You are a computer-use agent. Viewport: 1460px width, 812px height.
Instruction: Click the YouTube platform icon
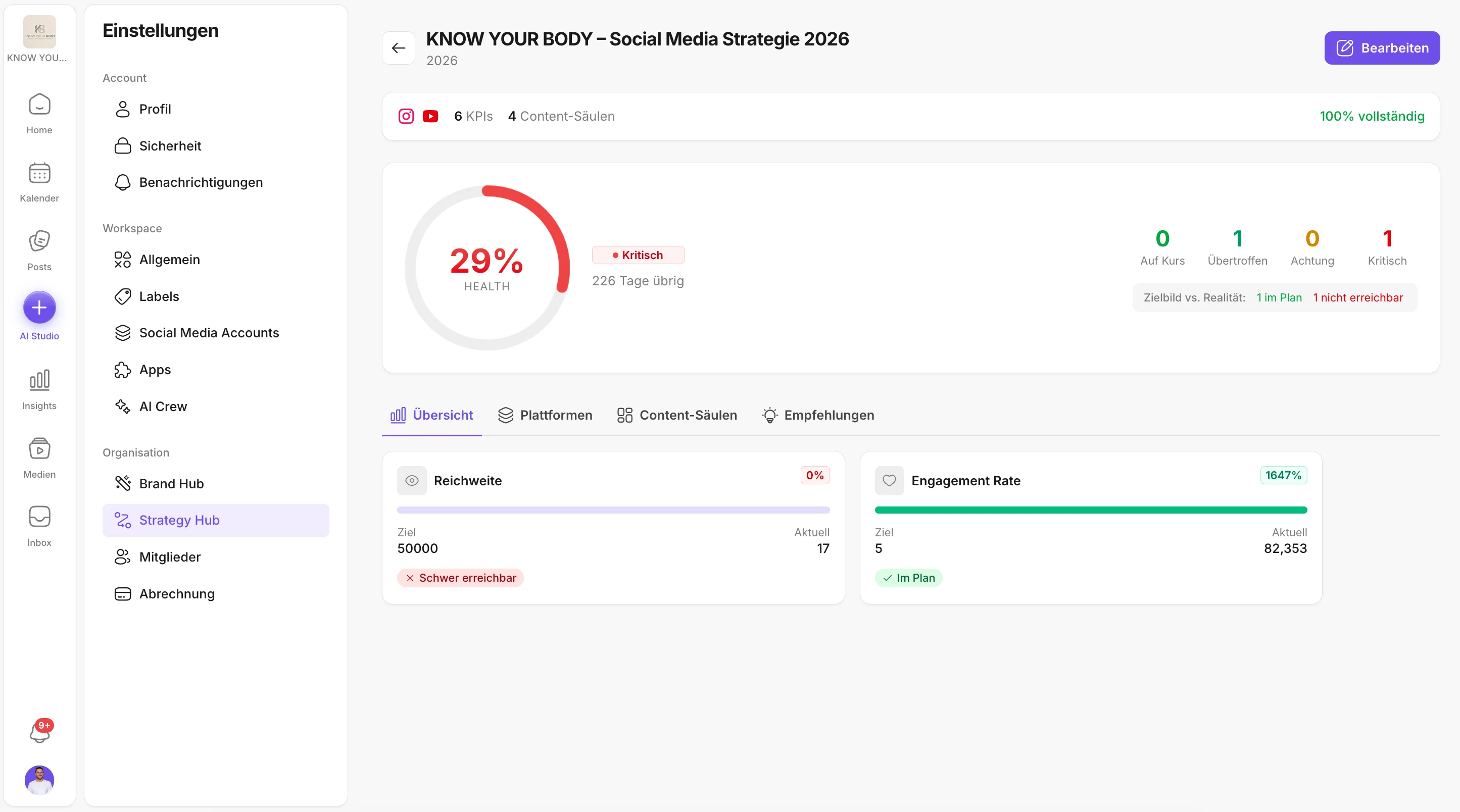[430, 116]
